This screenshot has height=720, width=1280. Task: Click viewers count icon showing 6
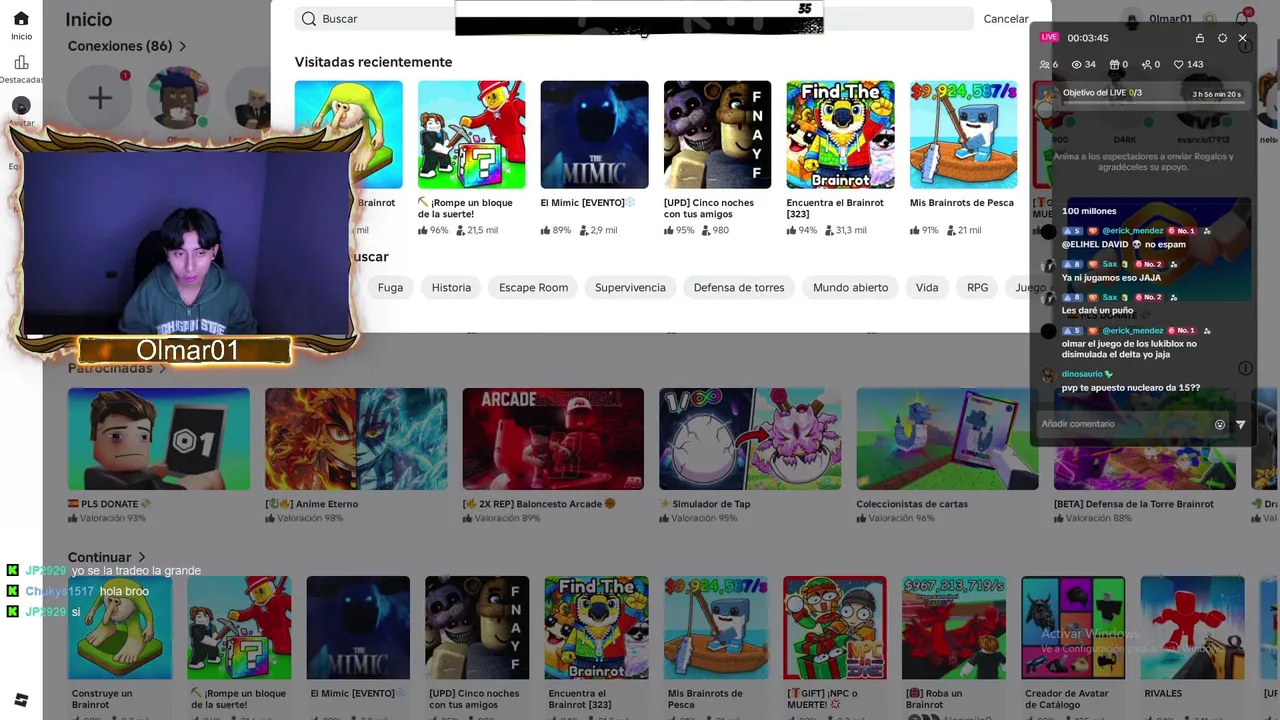click(x=1044, y=64)
